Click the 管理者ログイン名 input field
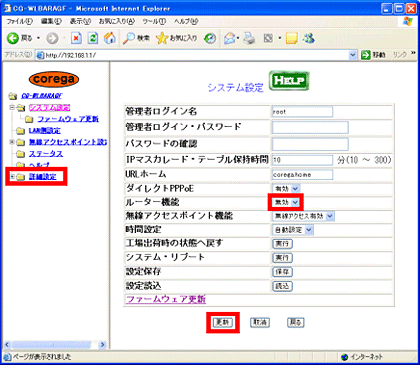The height and width of the screenshot is (365, 420). pyautogui.click(x=302, y=112)
